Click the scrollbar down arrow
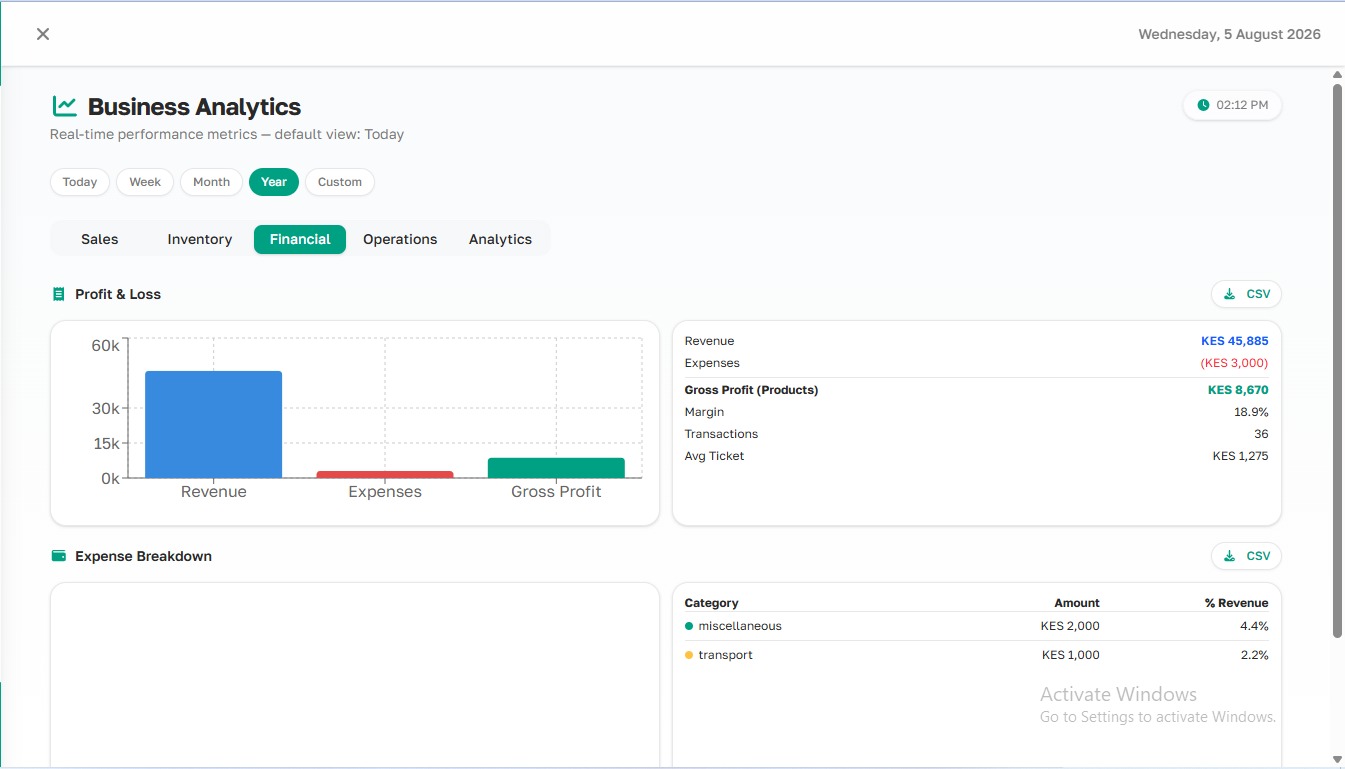 tap(1338, 760)
